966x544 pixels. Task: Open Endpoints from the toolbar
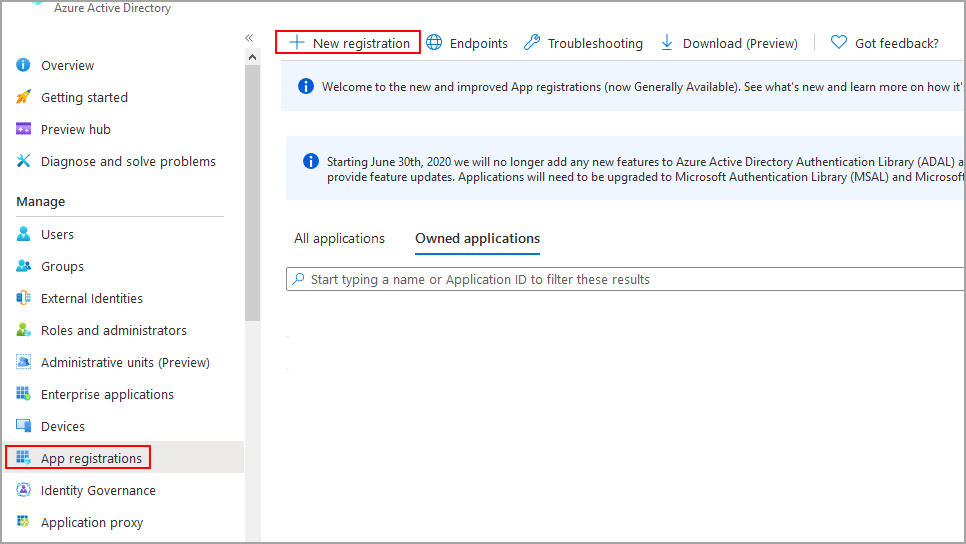coord(467,43)
